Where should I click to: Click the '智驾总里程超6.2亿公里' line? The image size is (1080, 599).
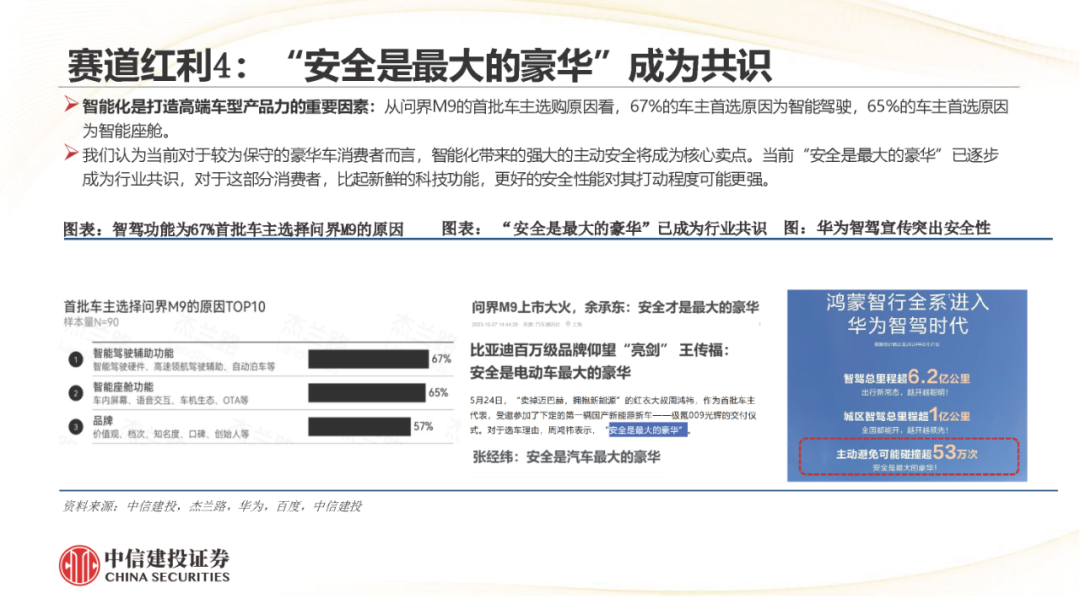tap(906, 377)
